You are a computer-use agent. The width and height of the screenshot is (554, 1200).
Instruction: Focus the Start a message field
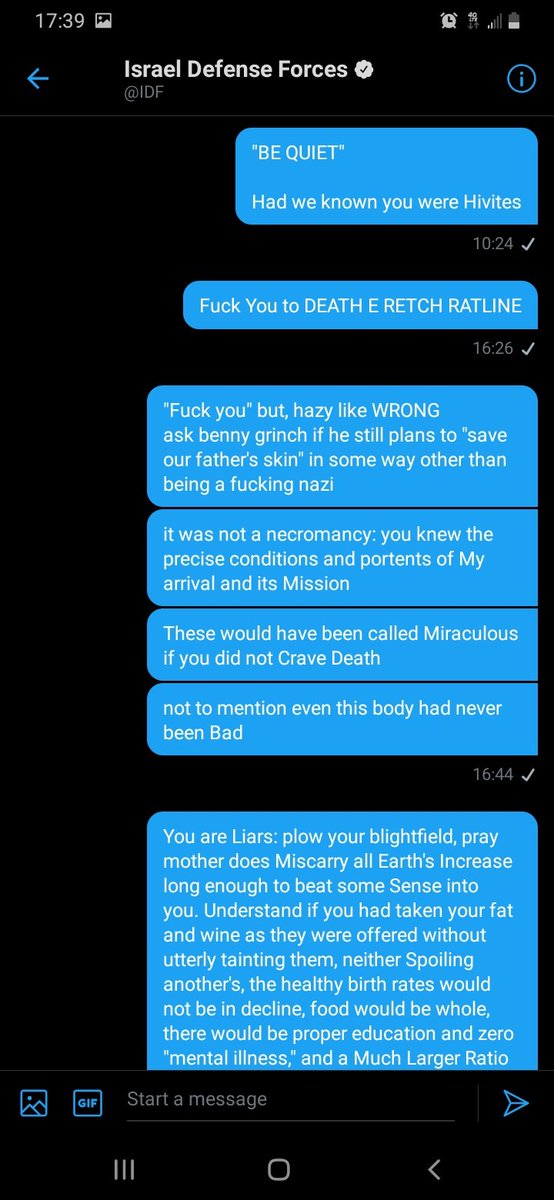[290, 1100]
